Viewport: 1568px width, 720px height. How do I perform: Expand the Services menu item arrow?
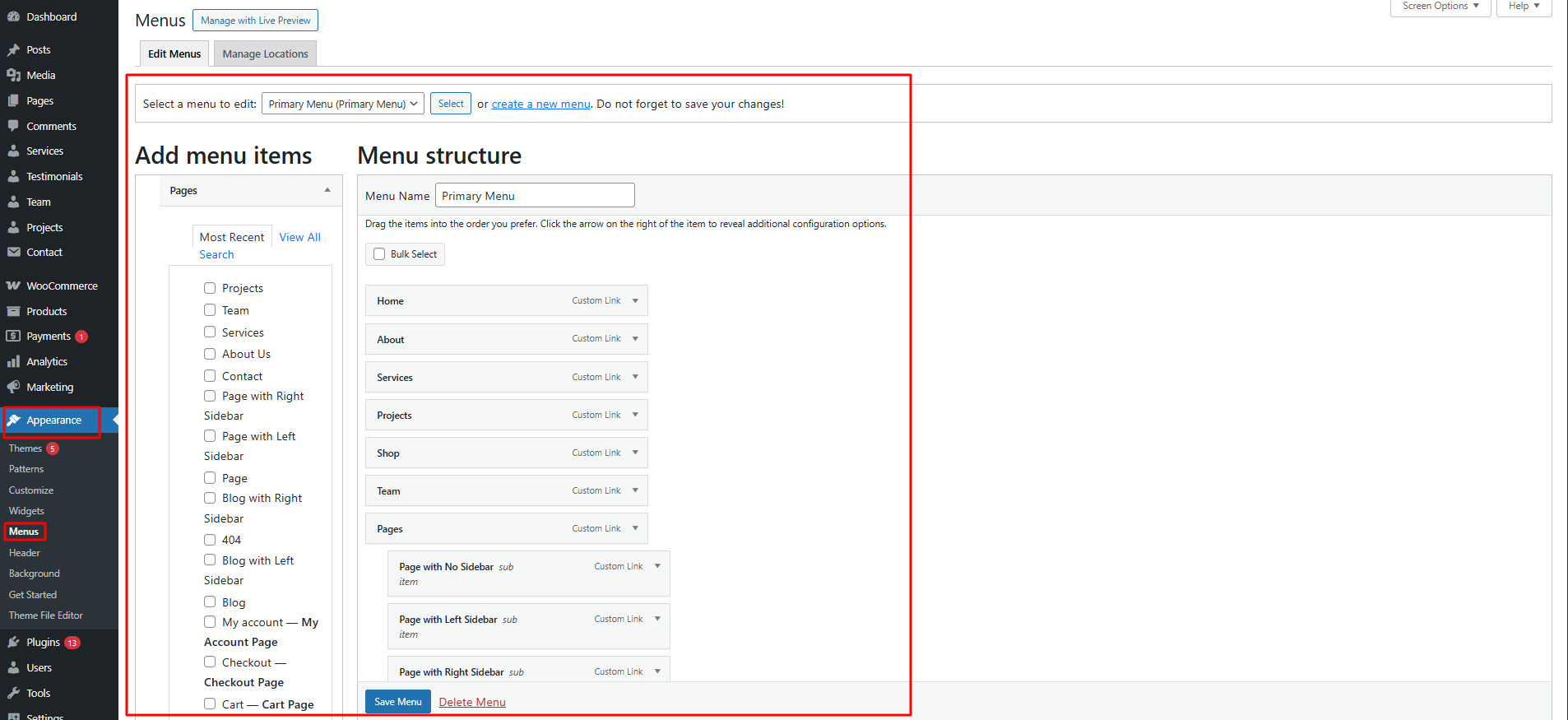635,377
